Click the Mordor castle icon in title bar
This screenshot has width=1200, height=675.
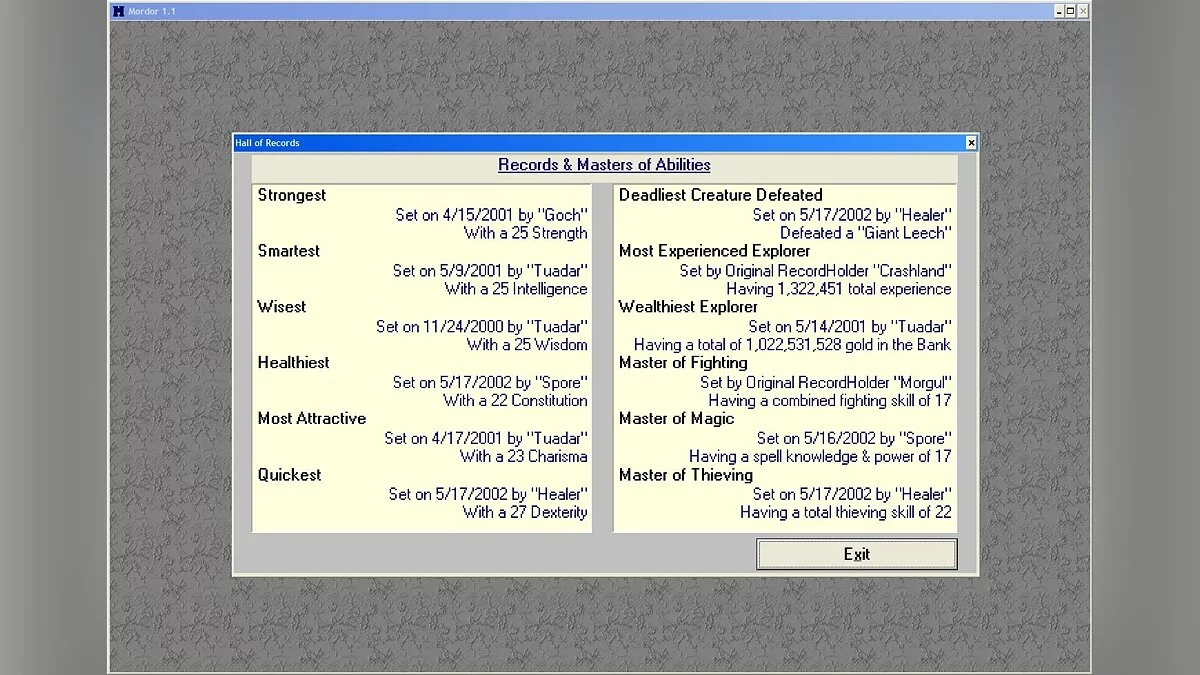119,11
